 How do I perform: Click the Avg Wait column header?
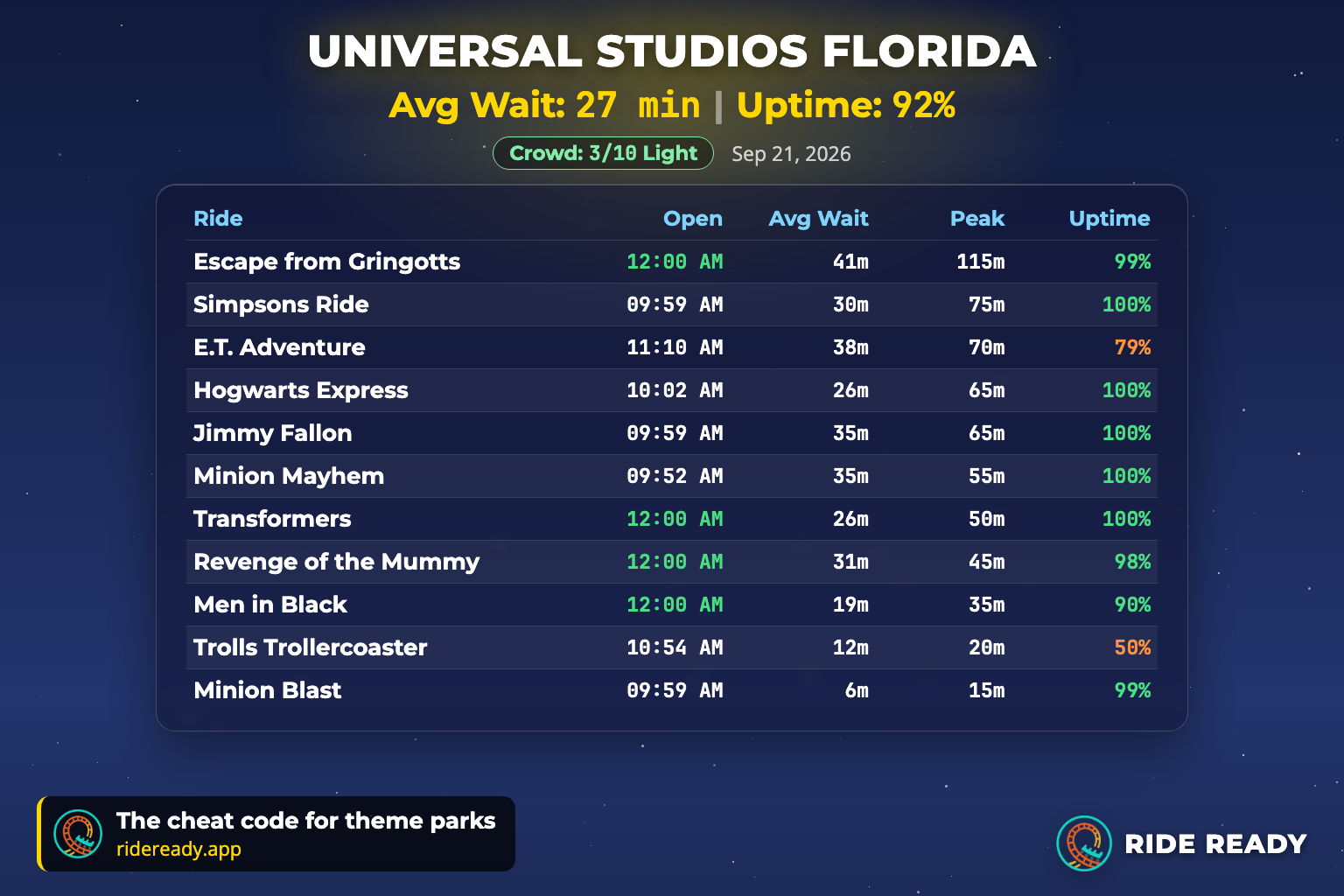tap(818, 219)
